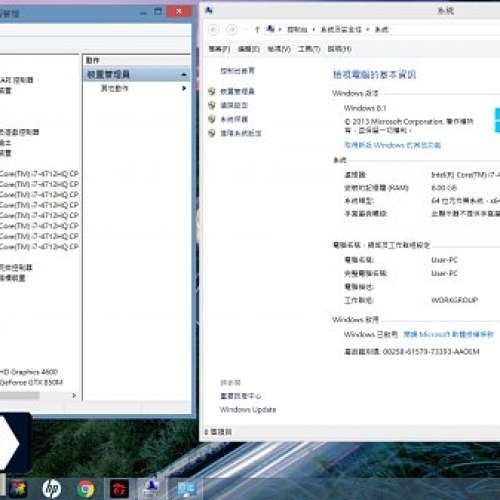The height and width of the screenshot is (500, 500).
Task: Open the chevron right after the breadcrumb computer icon
Action: tap(280, 30)
